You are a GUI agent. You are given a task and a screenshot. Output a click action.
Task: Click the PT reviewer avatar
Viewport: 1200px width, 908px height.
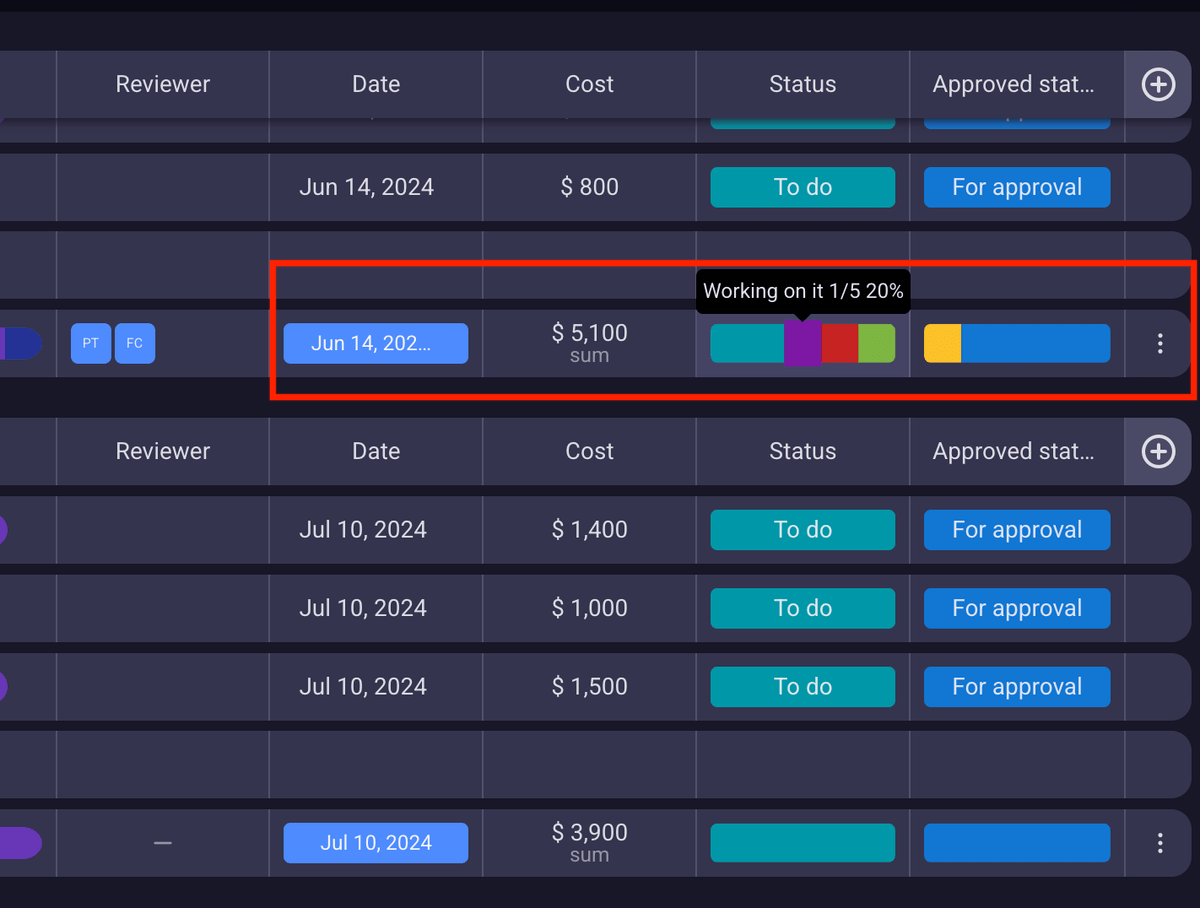[90, 343]
